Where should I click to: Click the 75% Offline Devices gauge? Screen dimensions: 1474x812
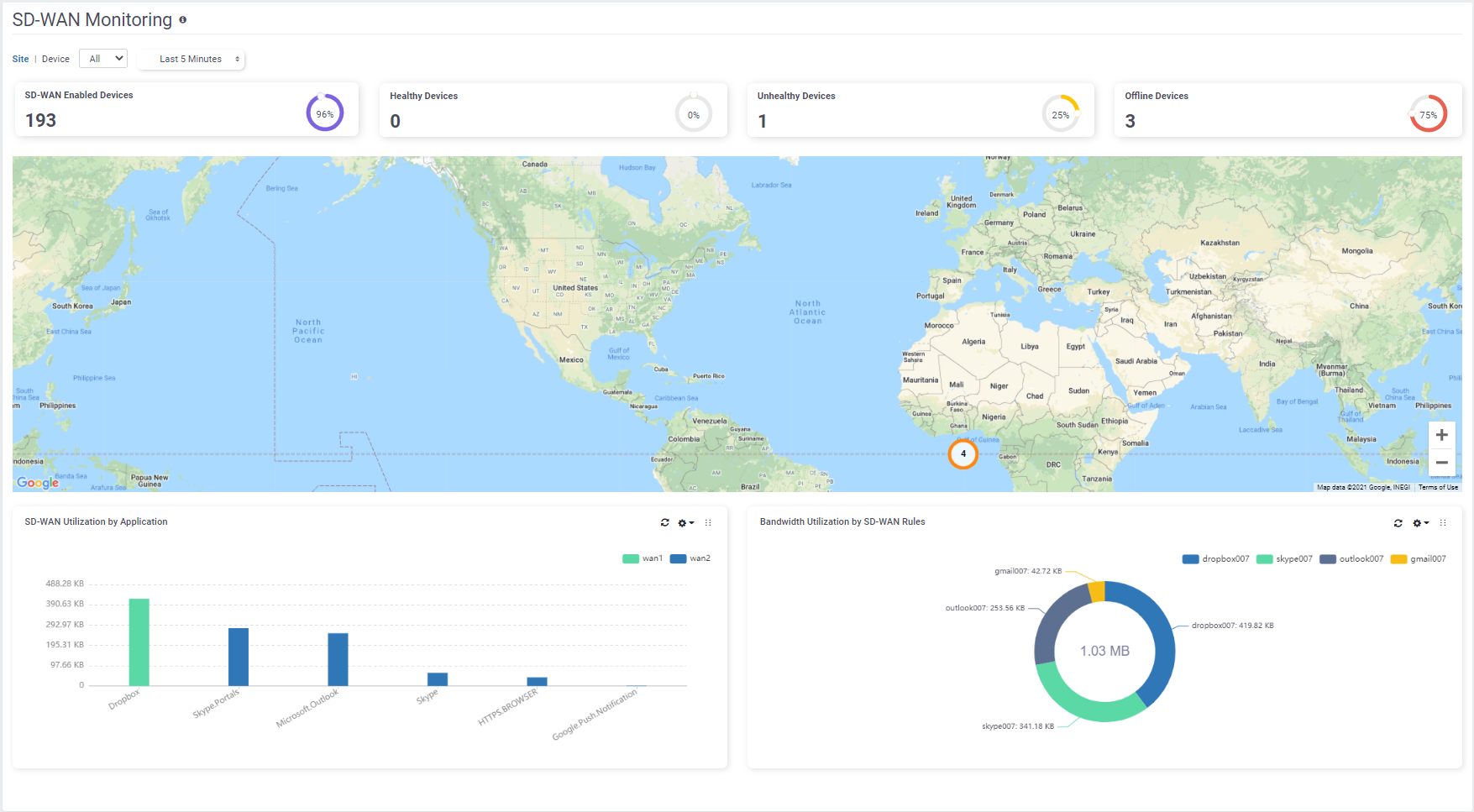coord(1428,114)
